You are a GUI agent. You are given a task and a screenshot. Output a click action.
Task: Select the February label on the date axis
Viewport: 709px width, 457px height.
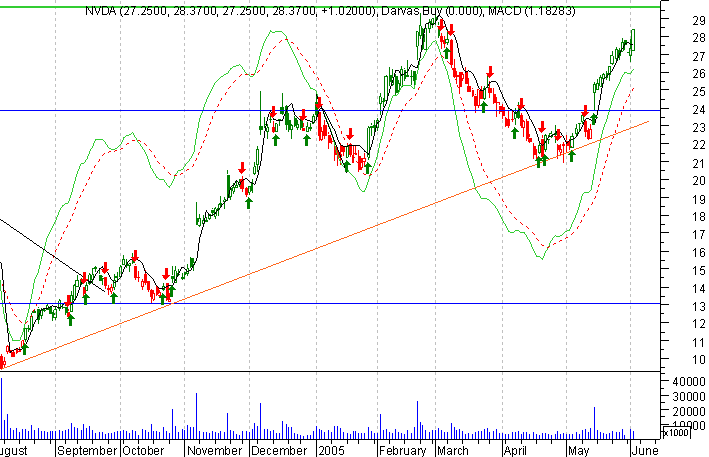click(x=402, y=451)
